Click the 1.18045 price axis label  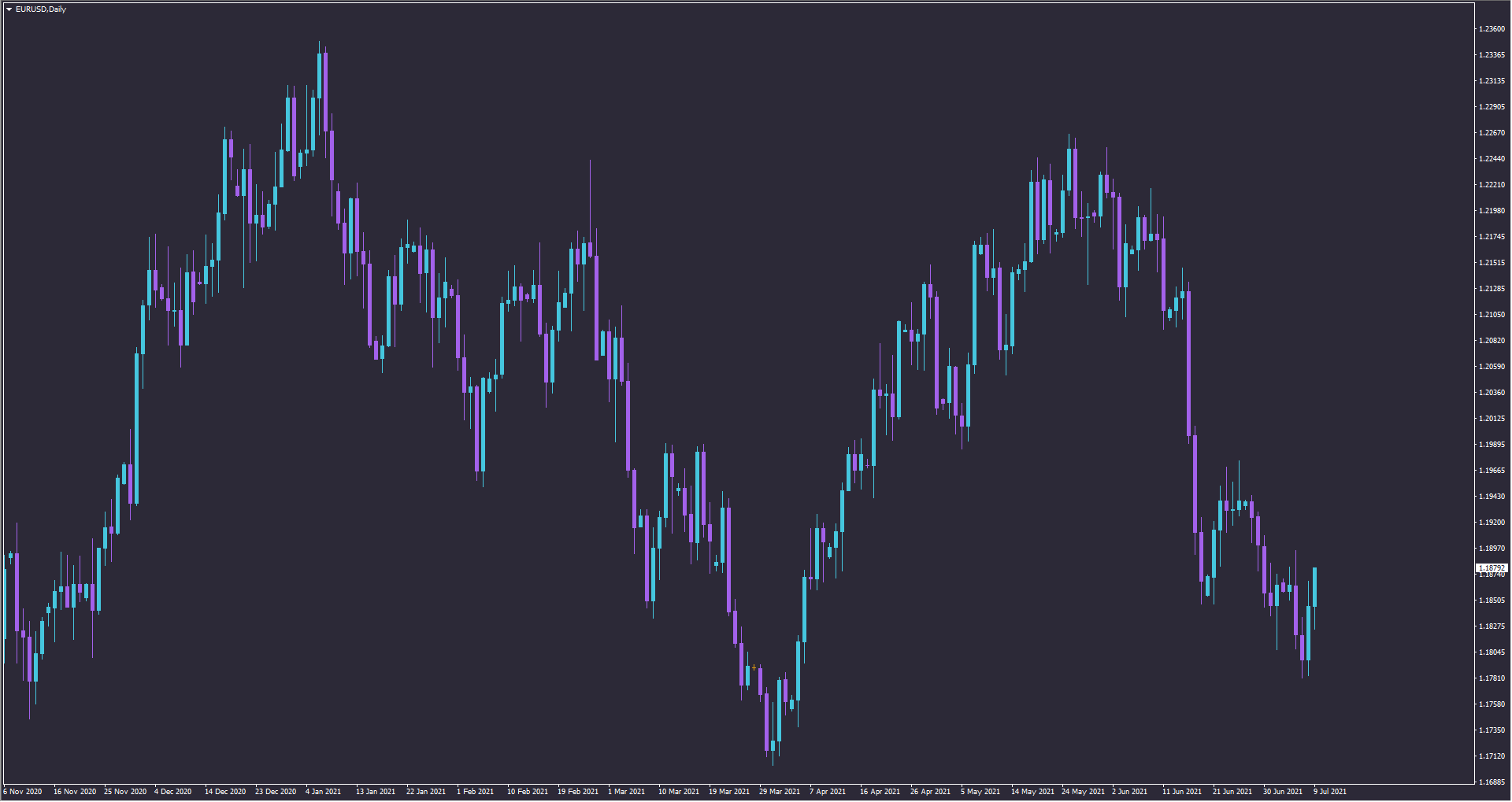[x=1492, y=652]
